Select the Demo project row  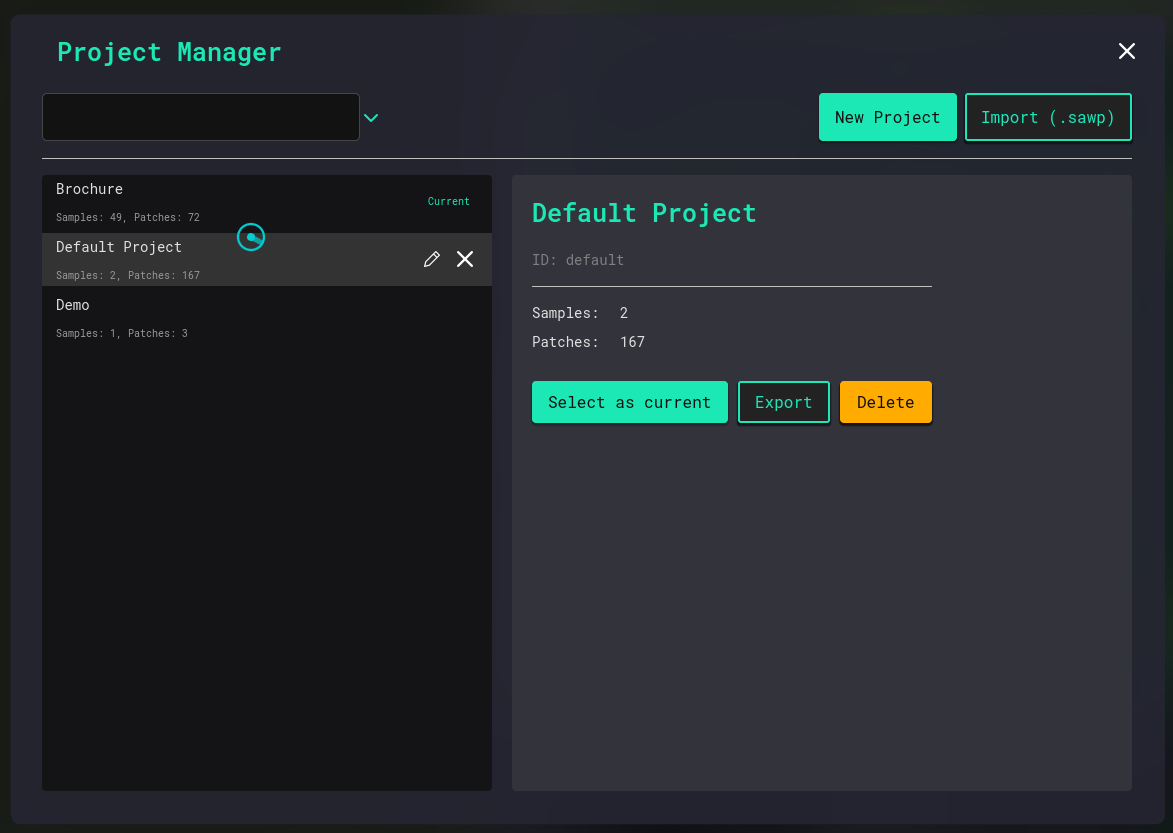pos(267,319)
